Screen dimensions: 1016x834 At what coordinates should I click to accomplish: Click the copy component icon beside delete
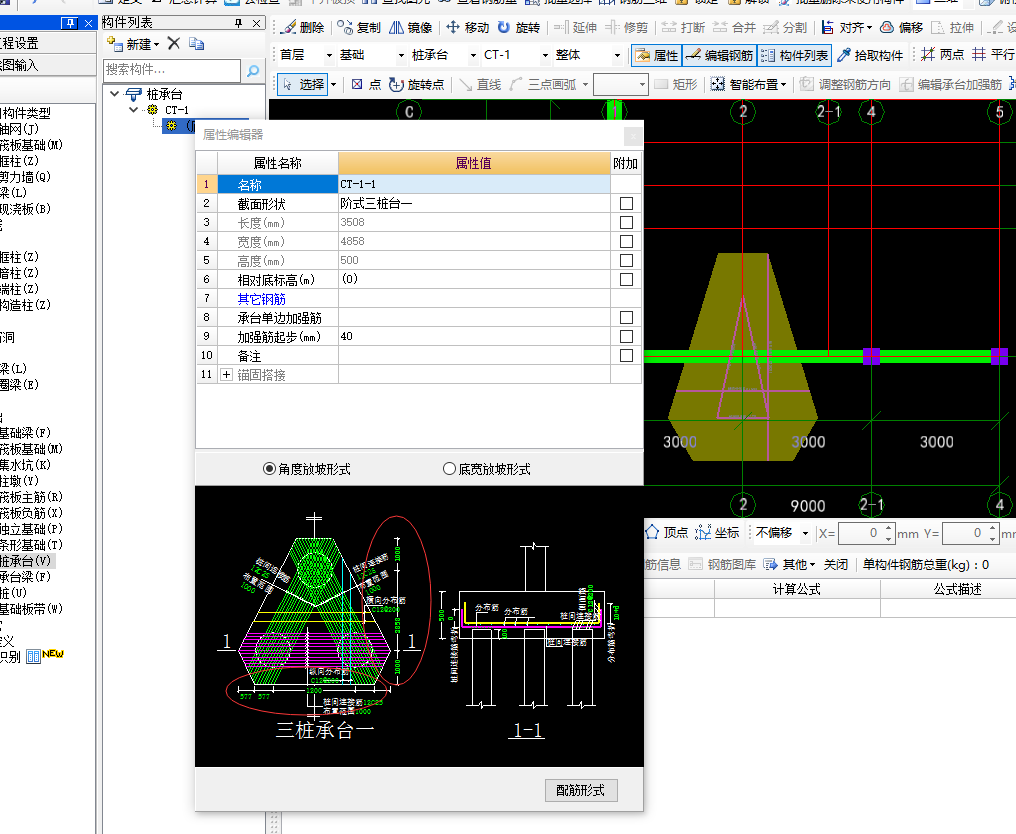[196, 43]
